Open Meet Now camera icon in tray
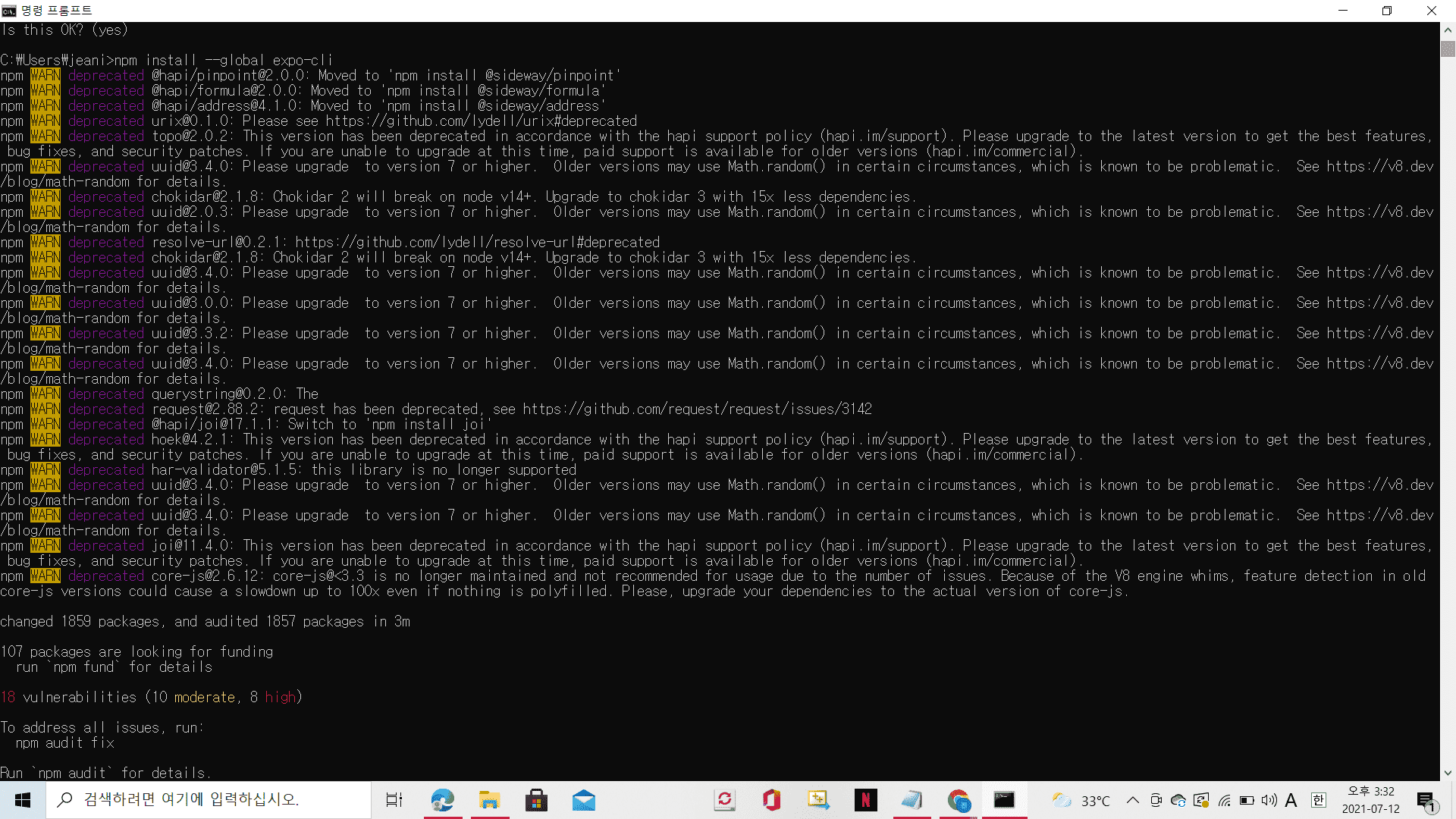The height and width of the screenshot is (819, 1456). [x=1156, y=800]
